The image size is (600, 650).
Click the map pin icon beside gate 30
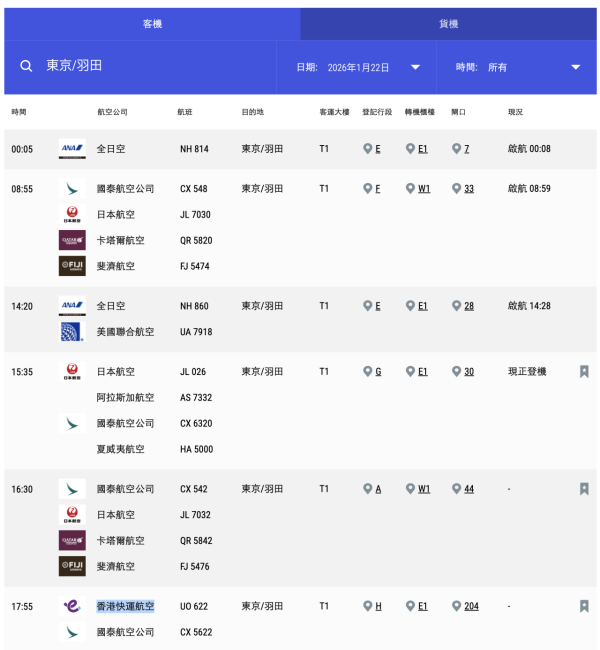456,371
